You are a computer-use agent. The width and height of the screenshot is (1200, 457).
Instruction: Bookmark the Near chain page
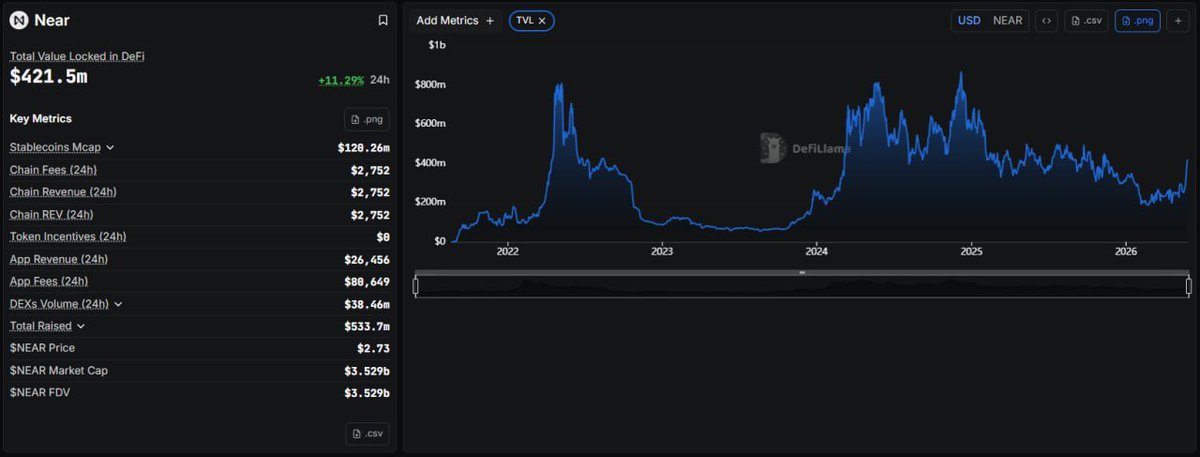coord(383,20)
